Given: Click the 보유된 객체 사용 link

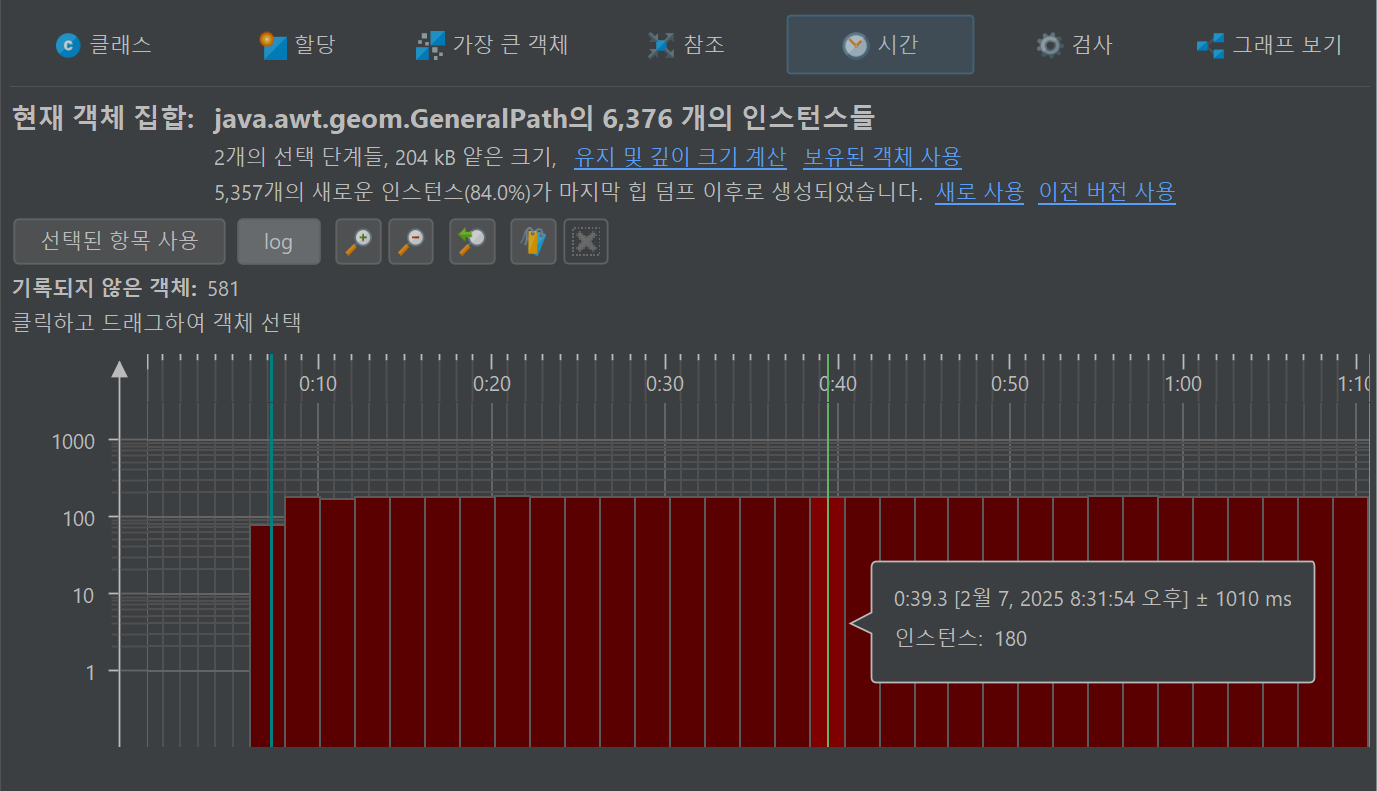Looking at the screenshot, I should pos(882,157).
